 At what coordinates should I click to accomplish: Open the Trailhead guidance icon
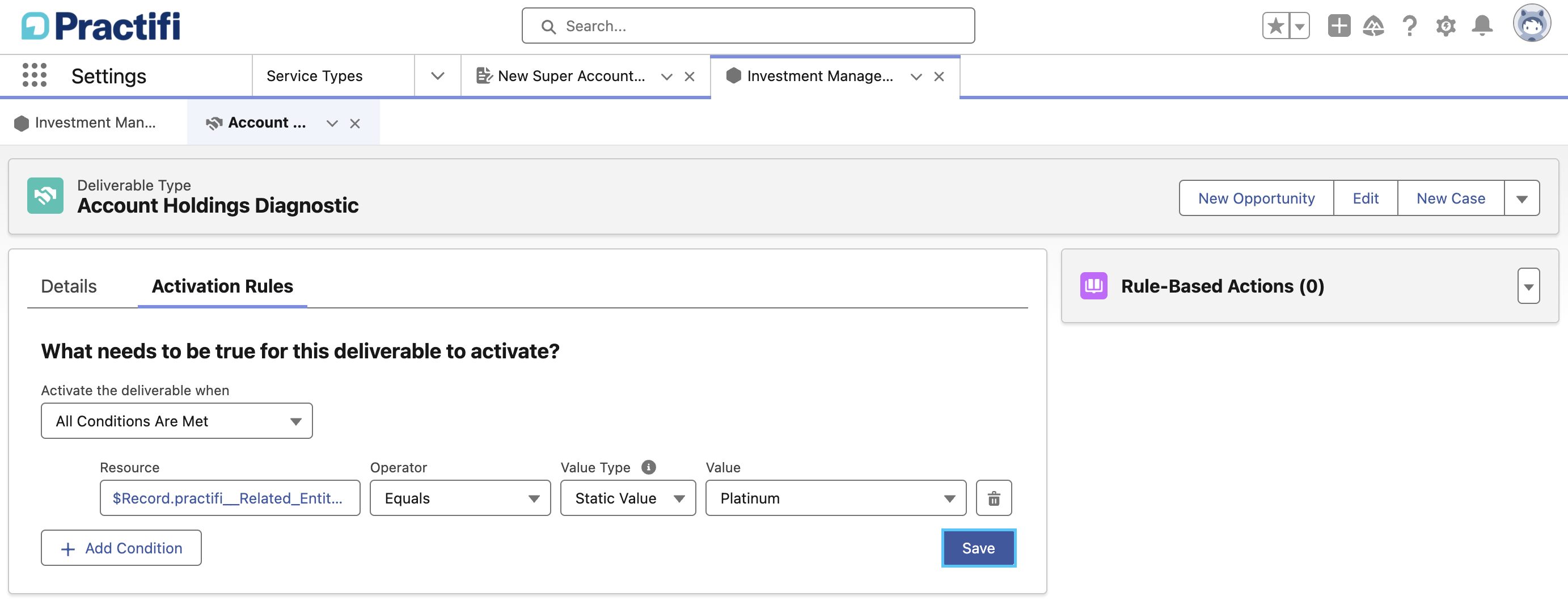[x=1373, y=26]
